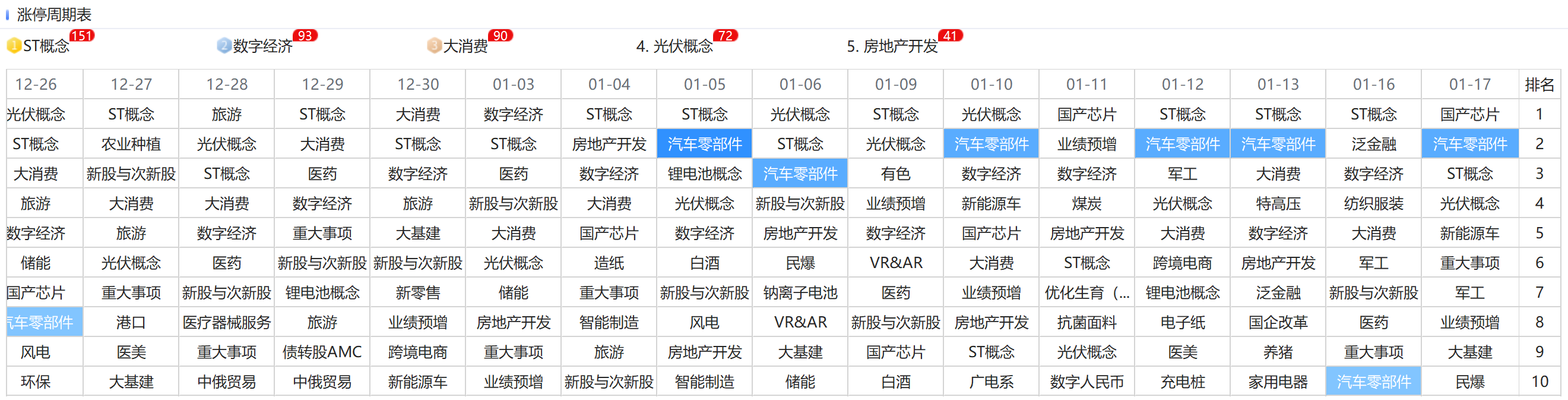Click the 01-09 date column header
This screenshot has width=1568, height=400.
(895, 84)
